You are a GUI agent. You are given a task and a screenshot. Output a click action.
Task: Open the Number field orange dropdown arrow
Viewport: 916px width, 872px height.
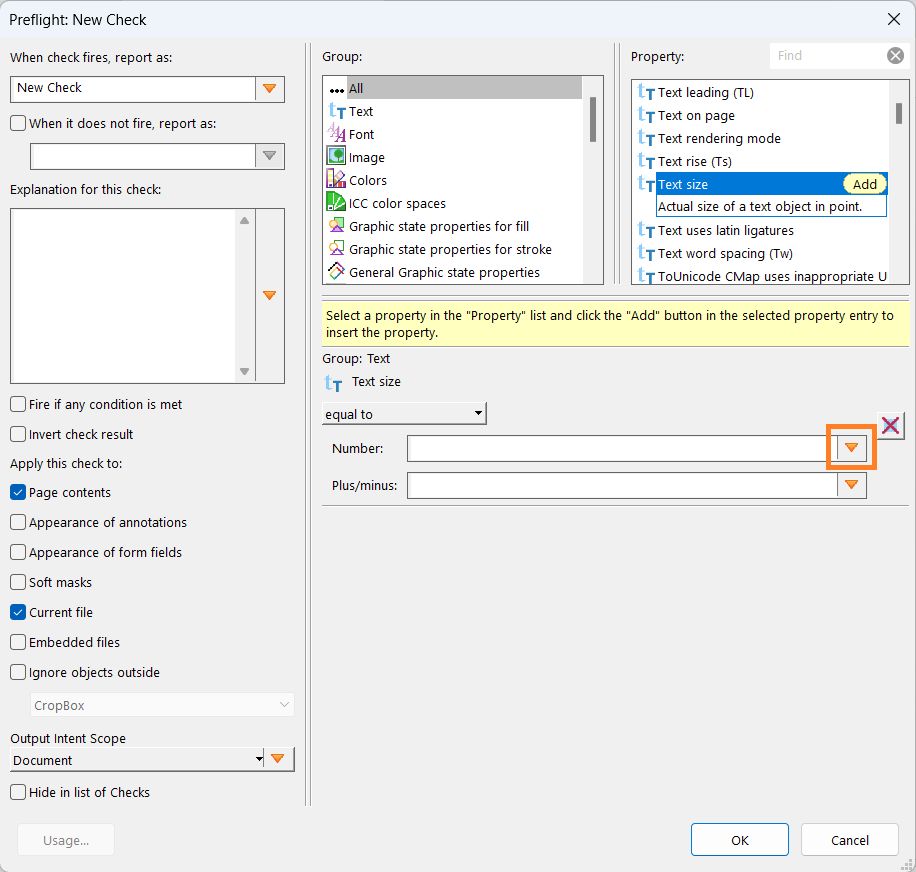851,448
